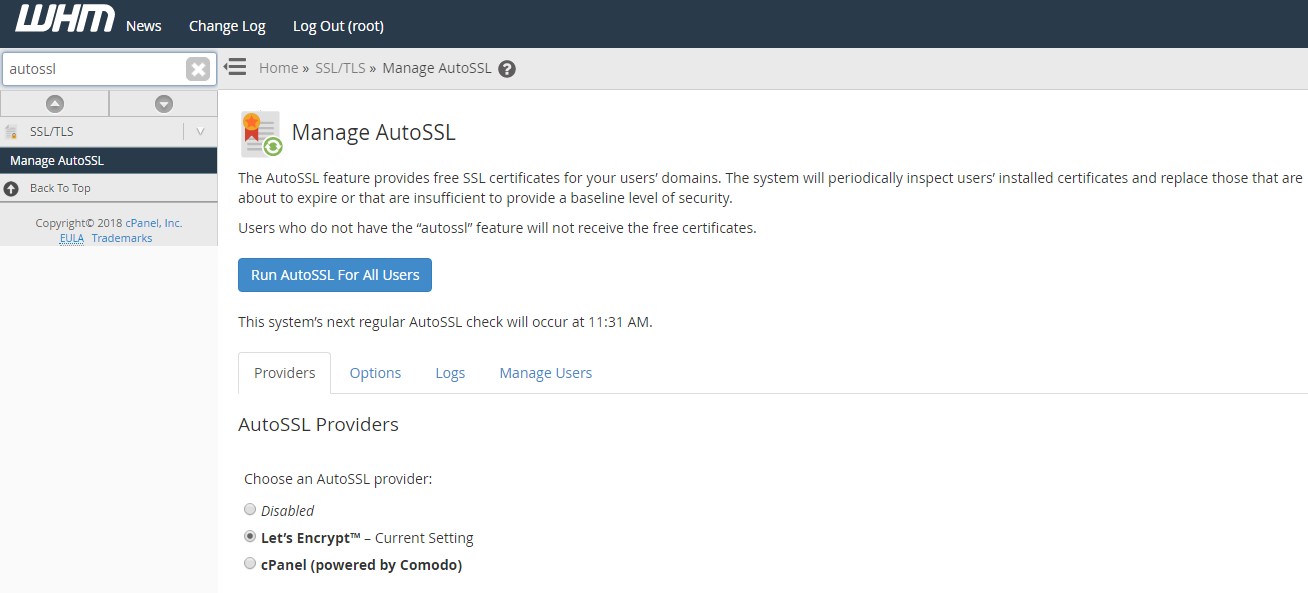
Task: Clear the autossl search box
Action: click(198, 69)
